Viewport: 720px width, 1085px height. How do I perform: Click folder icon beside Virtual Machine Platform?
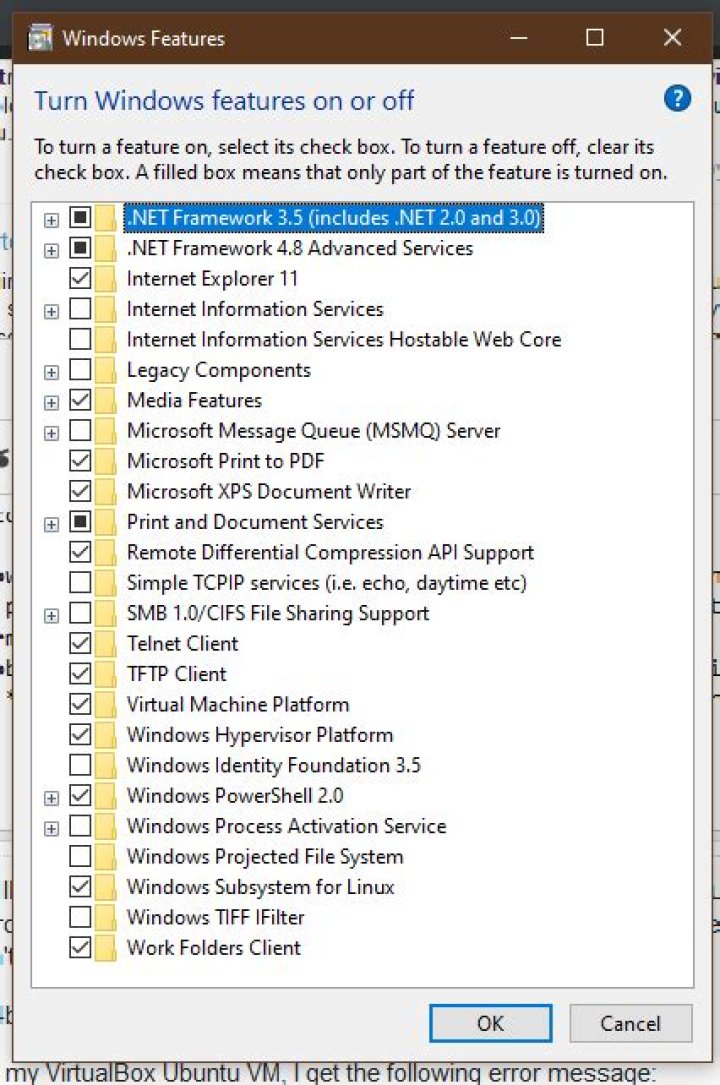(106, 704)
